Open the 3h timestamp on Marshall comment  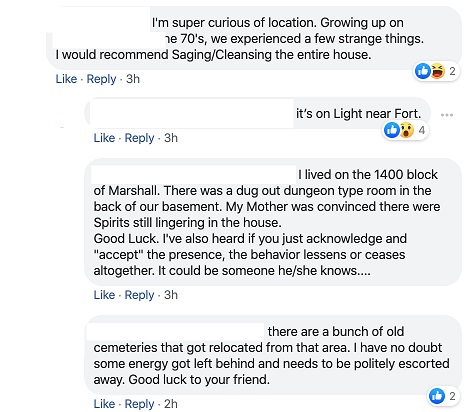171,295
